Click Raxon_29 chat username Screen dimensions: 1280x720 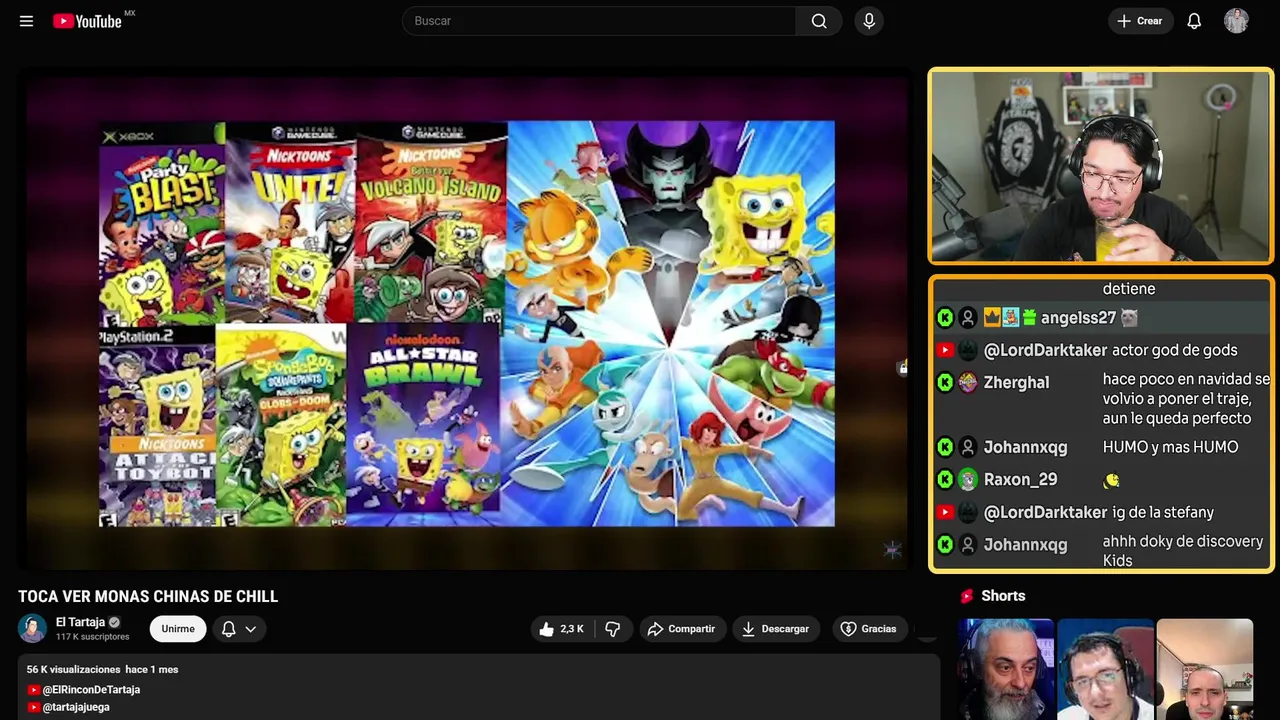[1020, 480]
